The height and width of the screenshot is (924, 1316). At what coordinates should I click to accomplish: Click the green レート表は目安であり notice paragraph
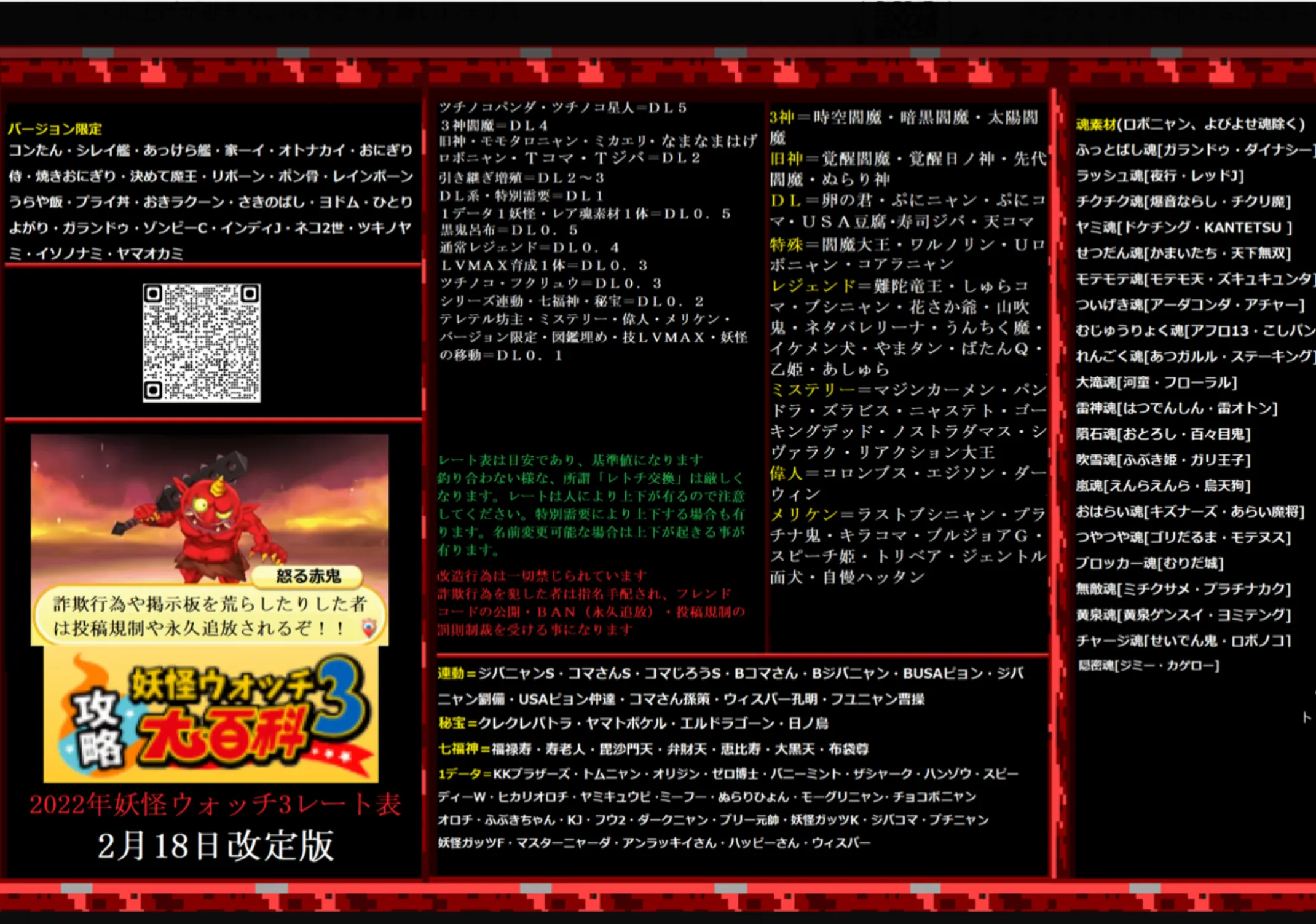pyautogui.click(x=591, y=505)
